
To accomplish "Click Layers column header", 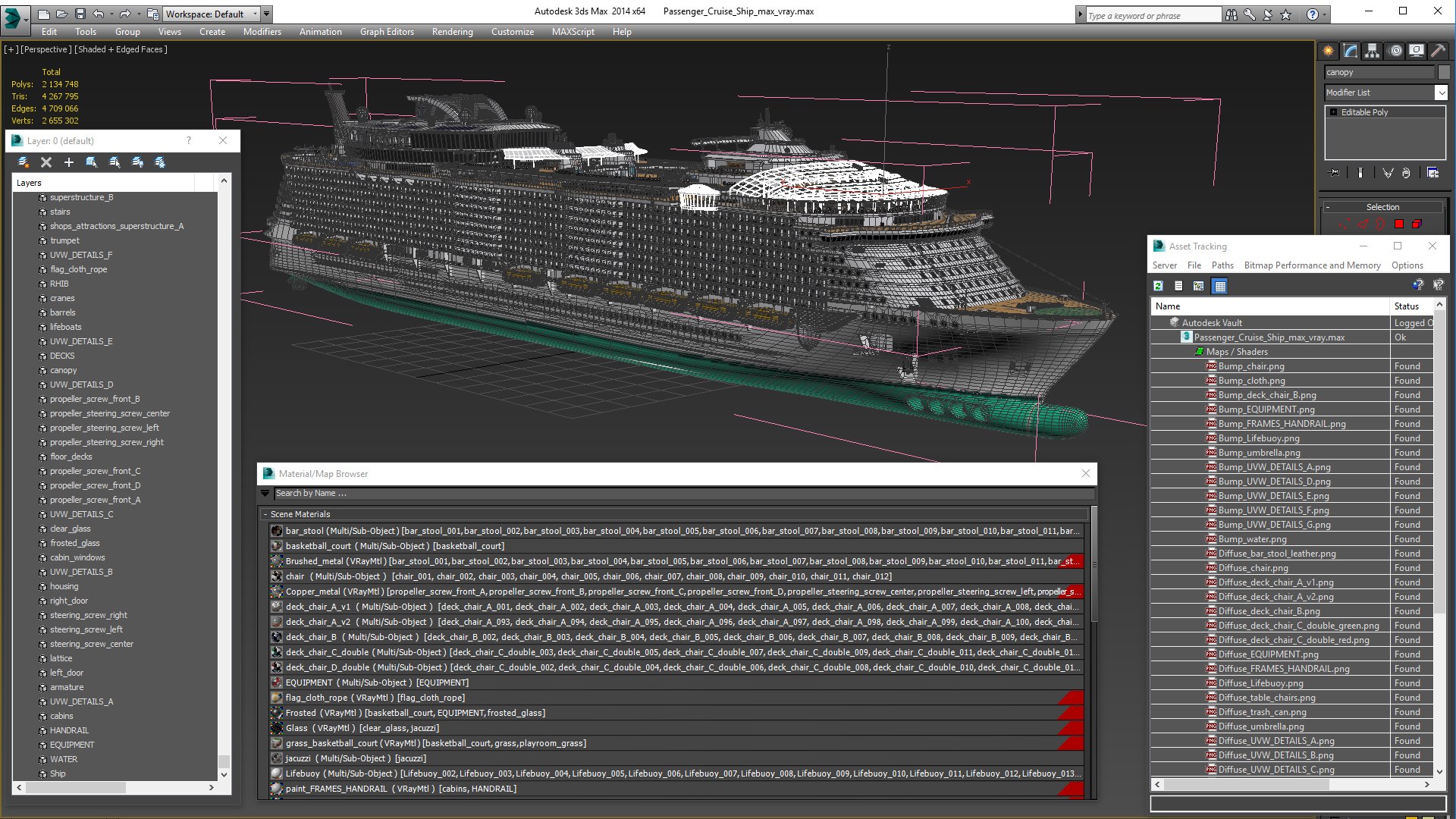I will click(103, 183).
